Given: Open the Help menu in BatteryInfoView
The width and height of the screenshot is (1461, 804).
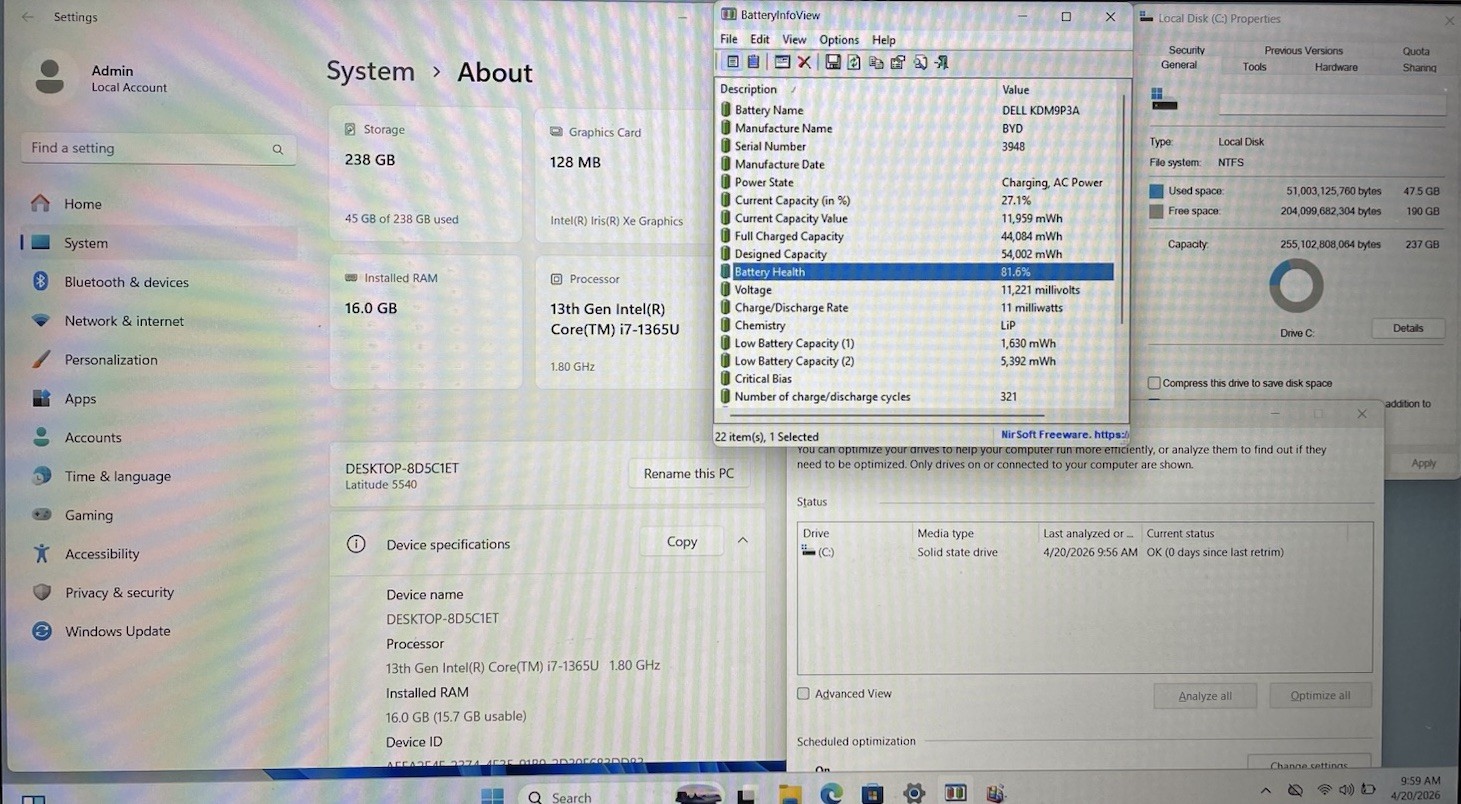Looking at the screenshot, I should coord(884,40).
